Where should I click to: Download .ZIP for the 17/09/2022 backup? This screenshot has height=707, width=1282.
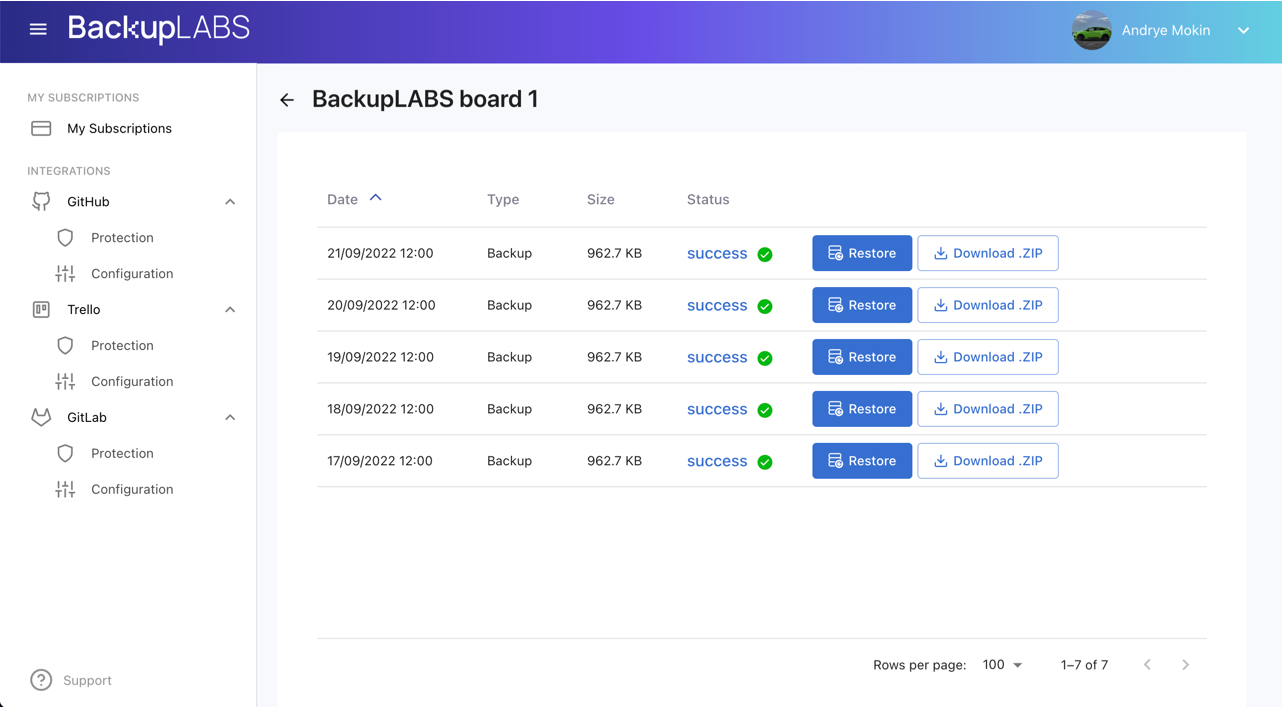[x=987, y=460]
